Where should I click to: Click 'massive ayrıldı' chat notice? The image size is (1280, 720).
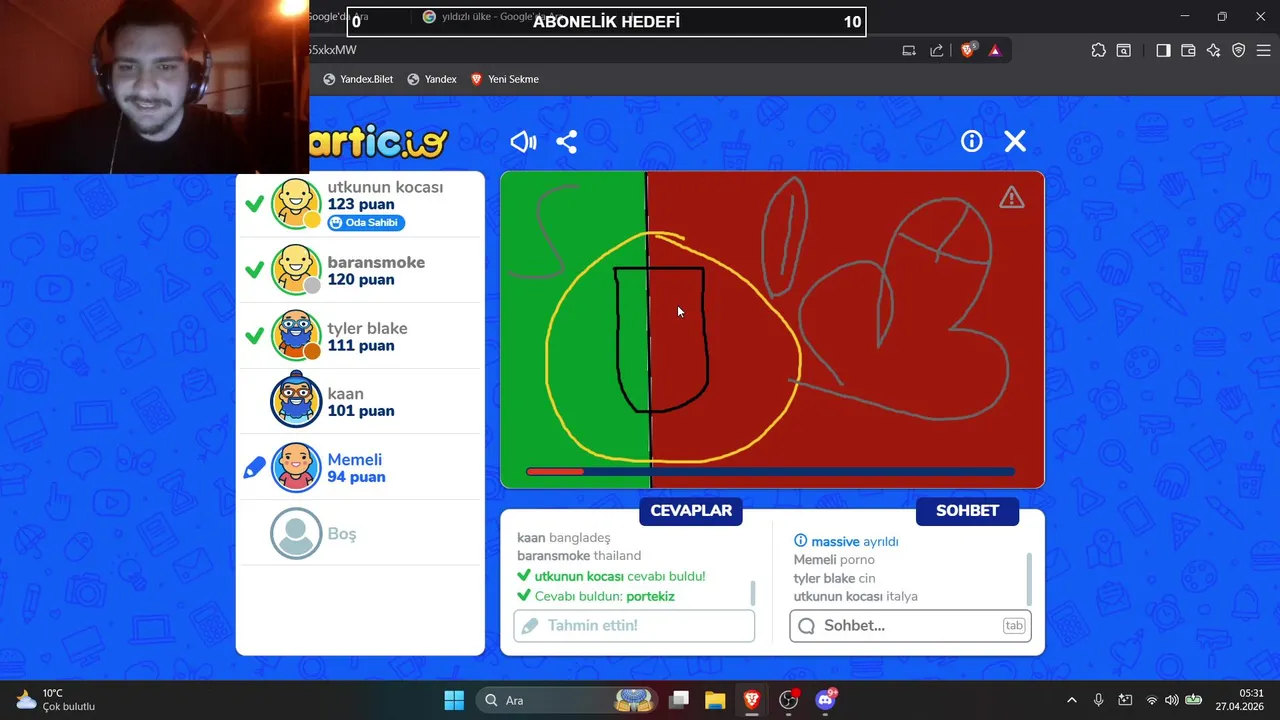846,541
